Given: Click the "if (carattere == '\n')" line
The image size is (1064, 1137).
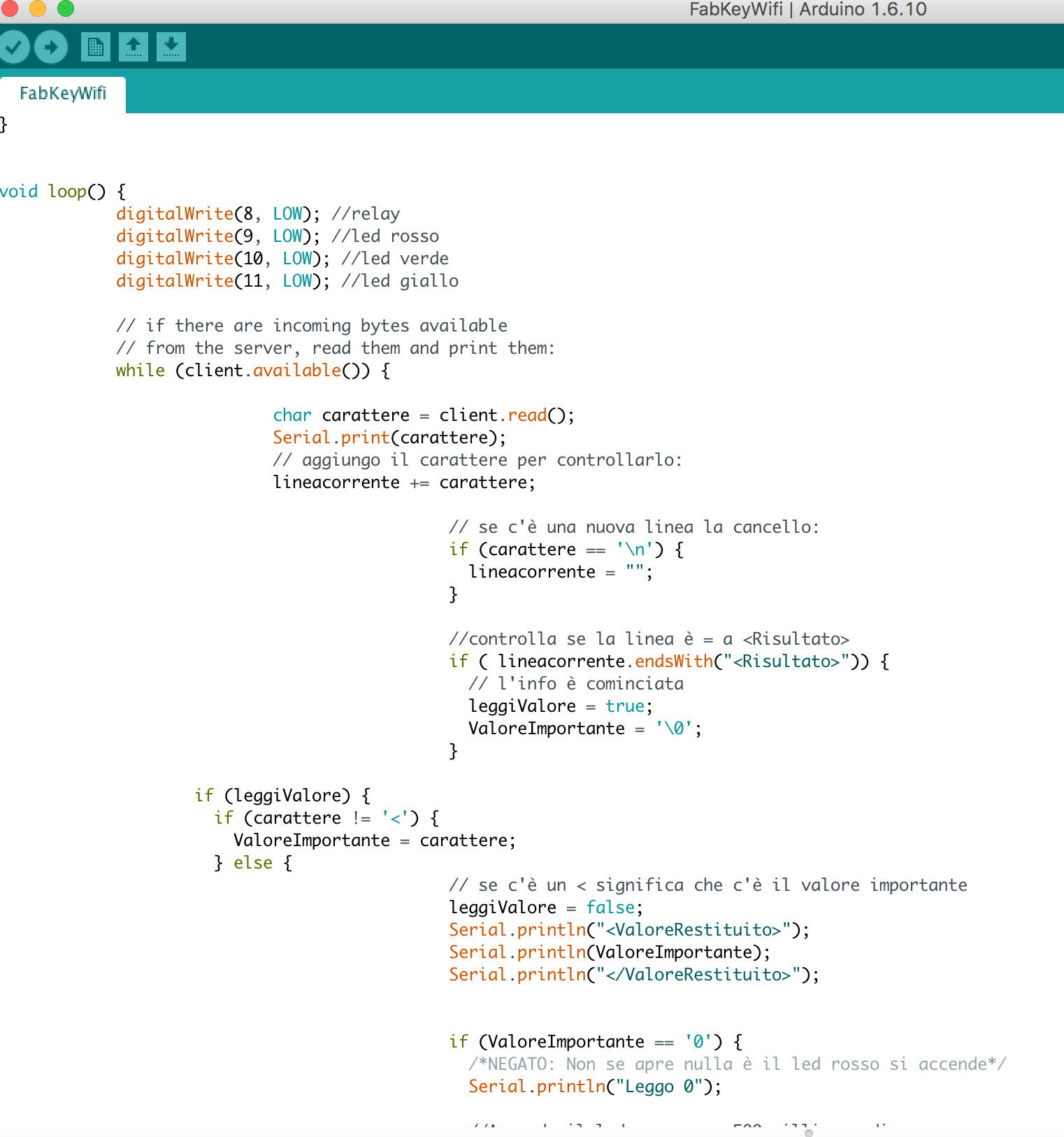Looking at the screenshot, I should 566,550.
